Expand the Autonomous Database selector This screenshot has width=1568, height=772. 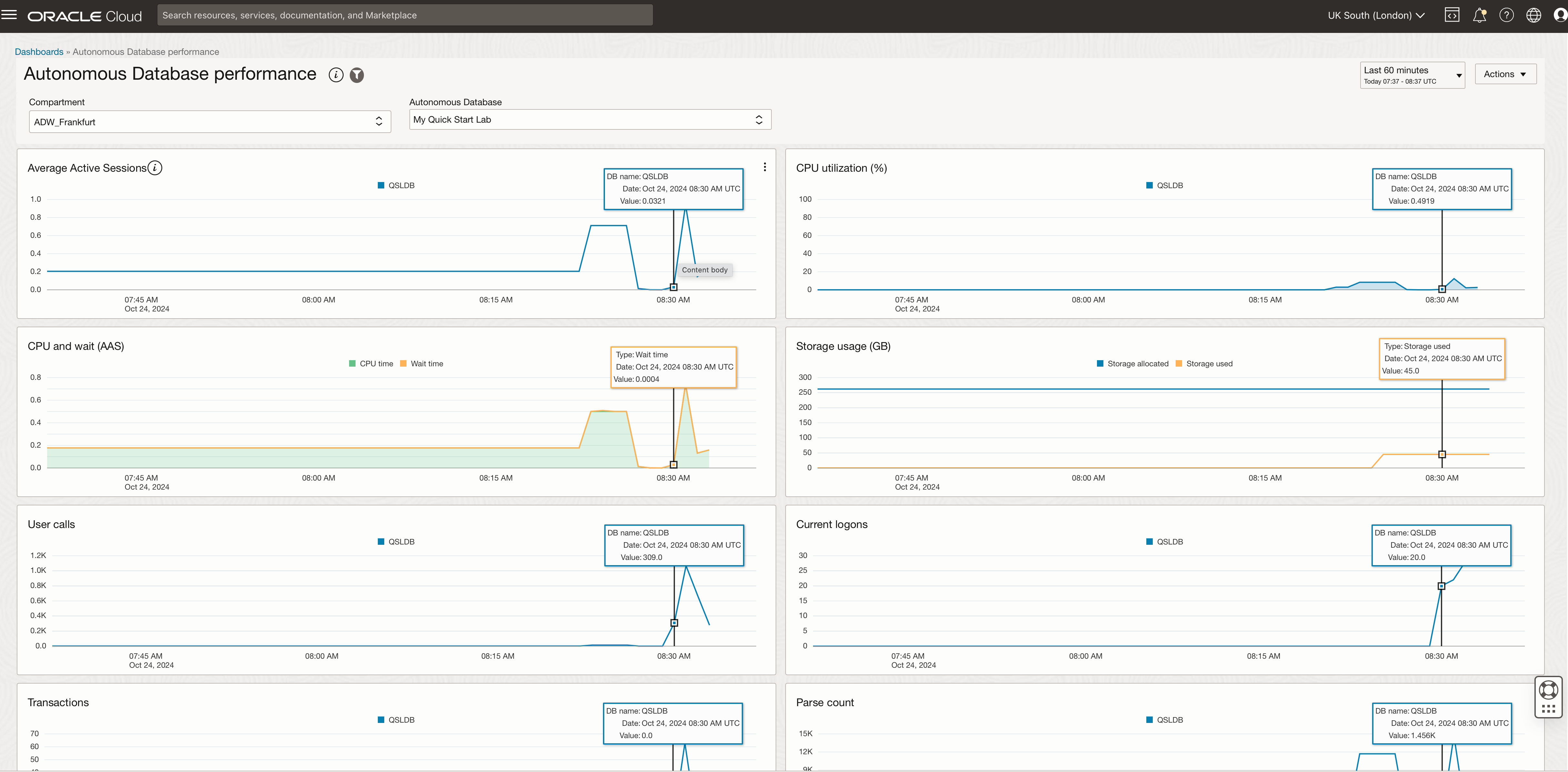[x=589, y=119]
